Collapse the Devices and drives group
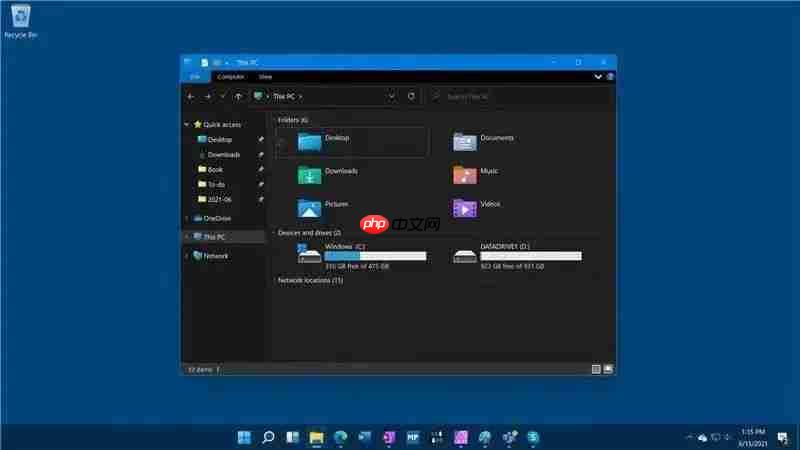Viewport: 800px width, 450px height. (274, 233)
